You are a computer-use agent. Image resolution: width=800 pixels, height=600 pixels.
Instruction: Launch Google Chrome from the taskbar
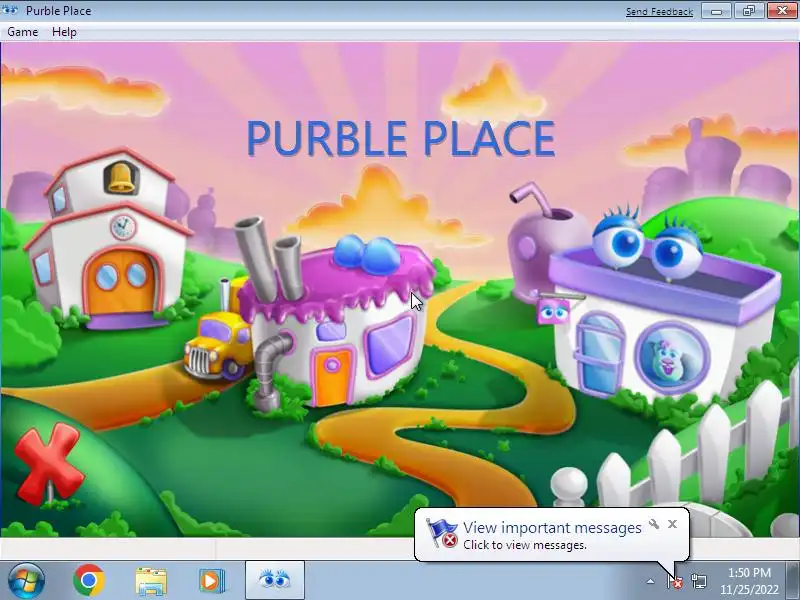(89, 581)
